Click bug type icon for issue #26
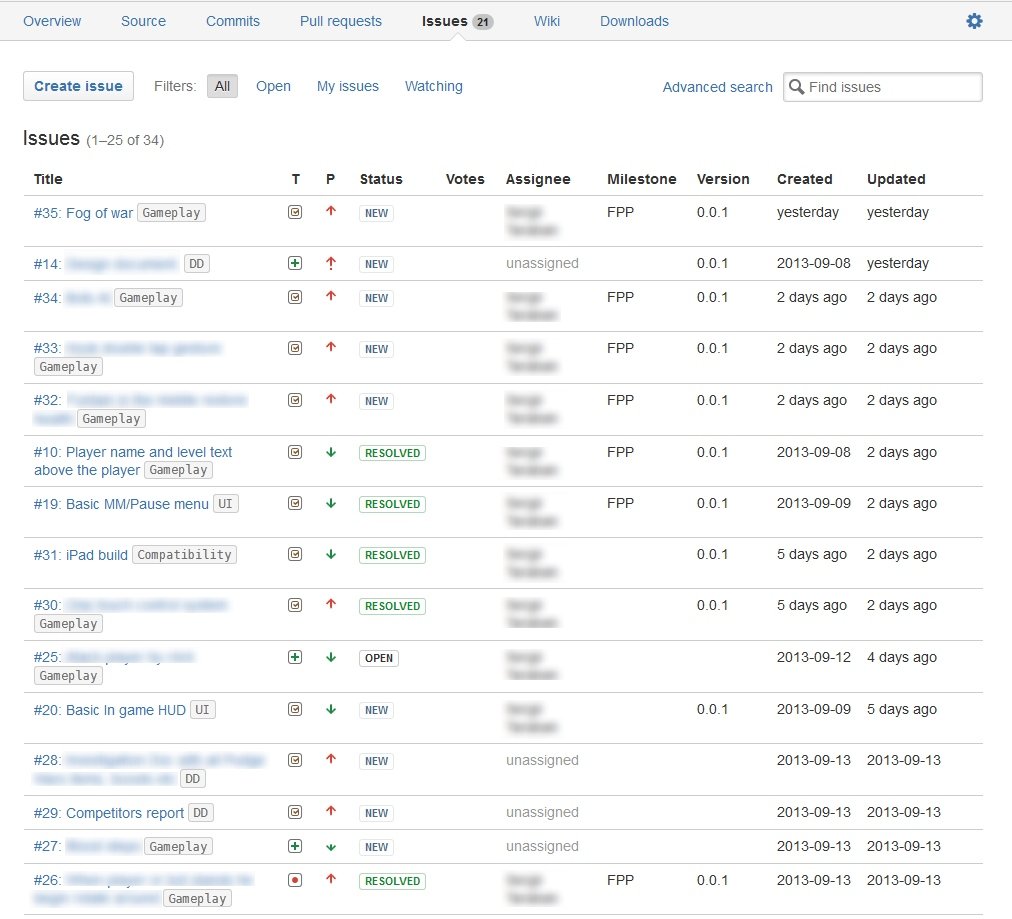 click(295, 880)
